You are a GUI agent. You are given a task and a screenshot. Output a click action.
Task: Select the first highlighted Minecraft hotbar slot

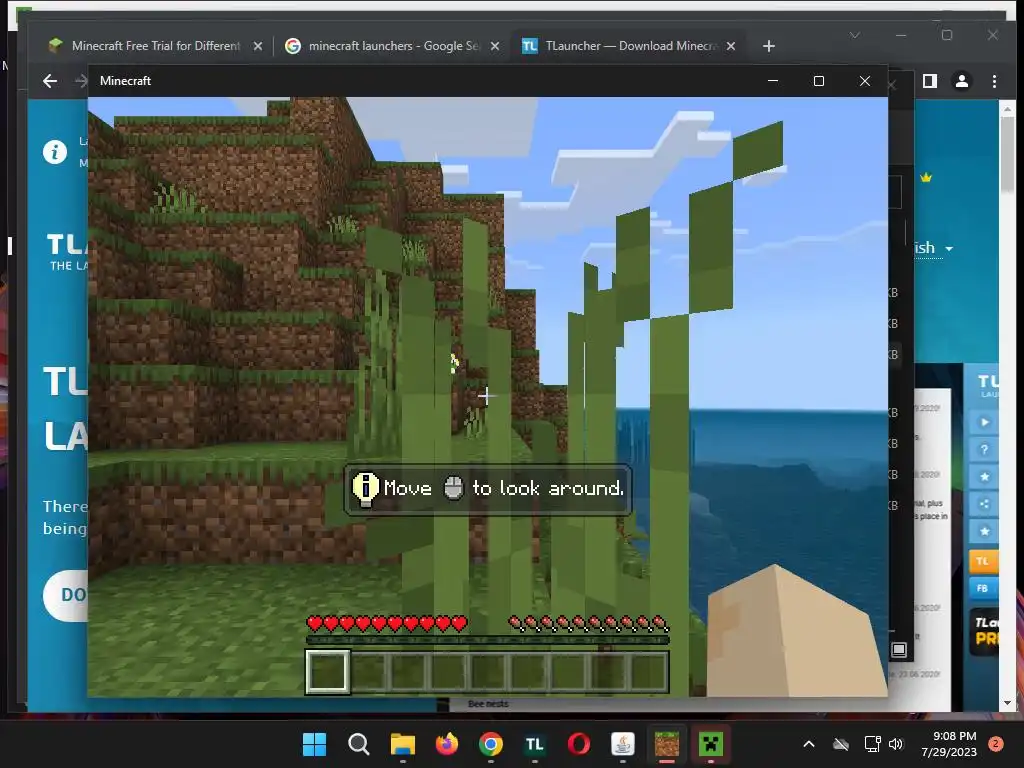327,671
